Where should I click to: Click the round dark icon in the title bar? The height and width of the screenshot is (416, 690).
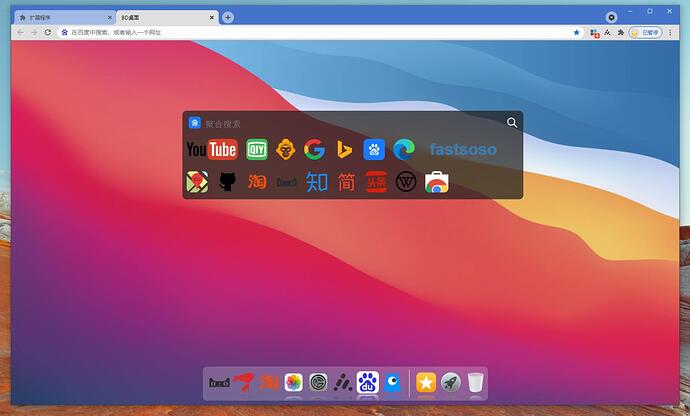[611, 17]
